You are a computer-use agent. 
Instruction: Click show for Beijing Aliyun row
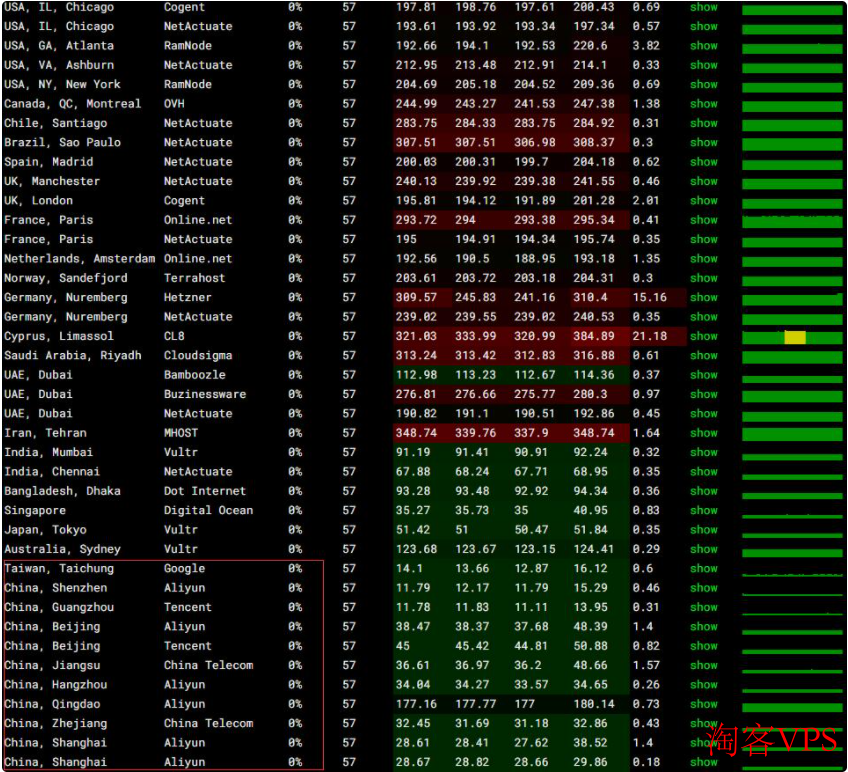(704, 627)
